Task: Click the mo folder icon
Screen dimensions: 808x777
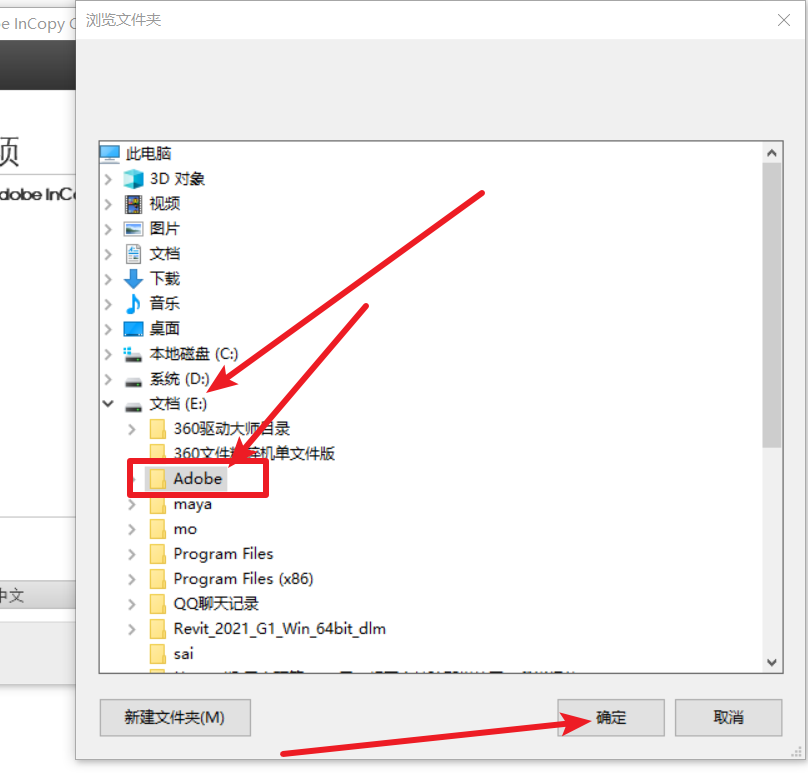Action: tap(157, 529)
